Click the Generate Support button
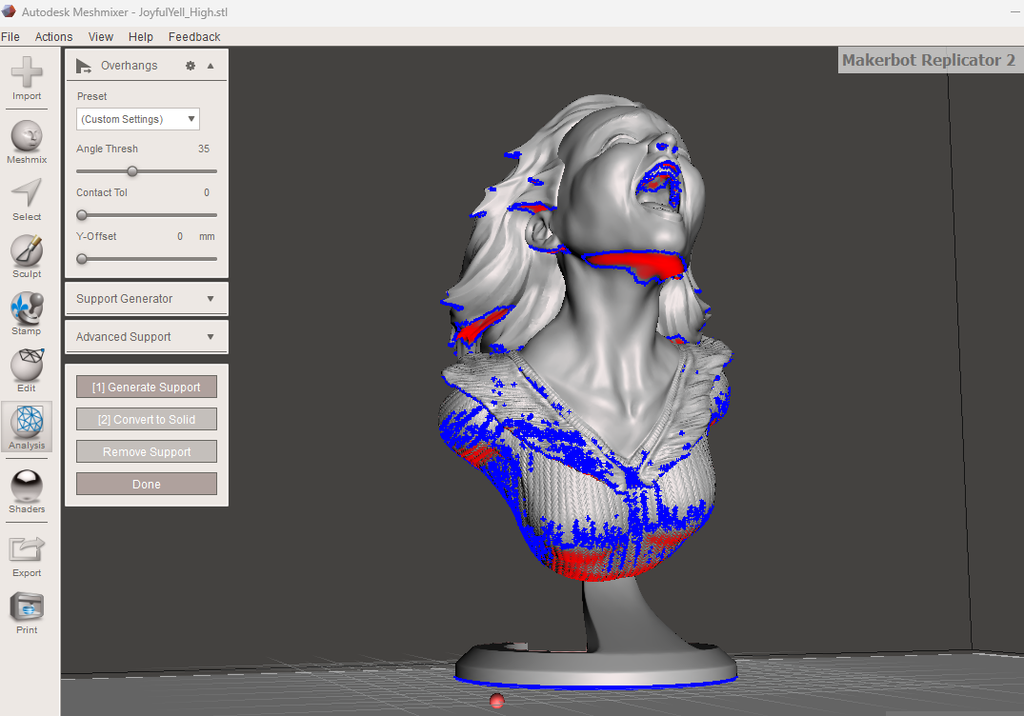The image size is (1024, 716). [x=146, y=386]
